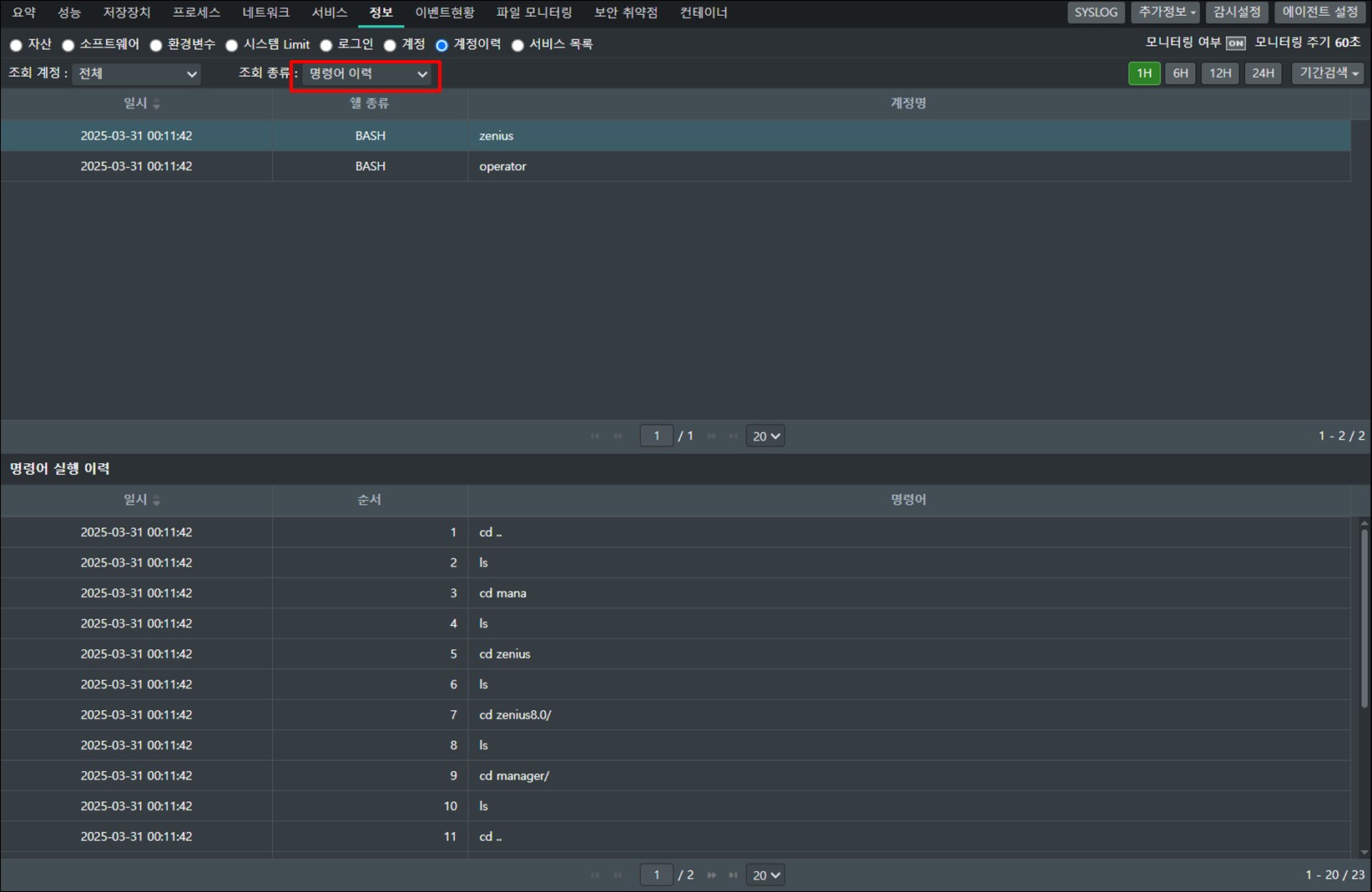Image resolution: width=1372 pixels, height=892 pixels.
Task: Select the 로그인 radio button
Action: 326,45
